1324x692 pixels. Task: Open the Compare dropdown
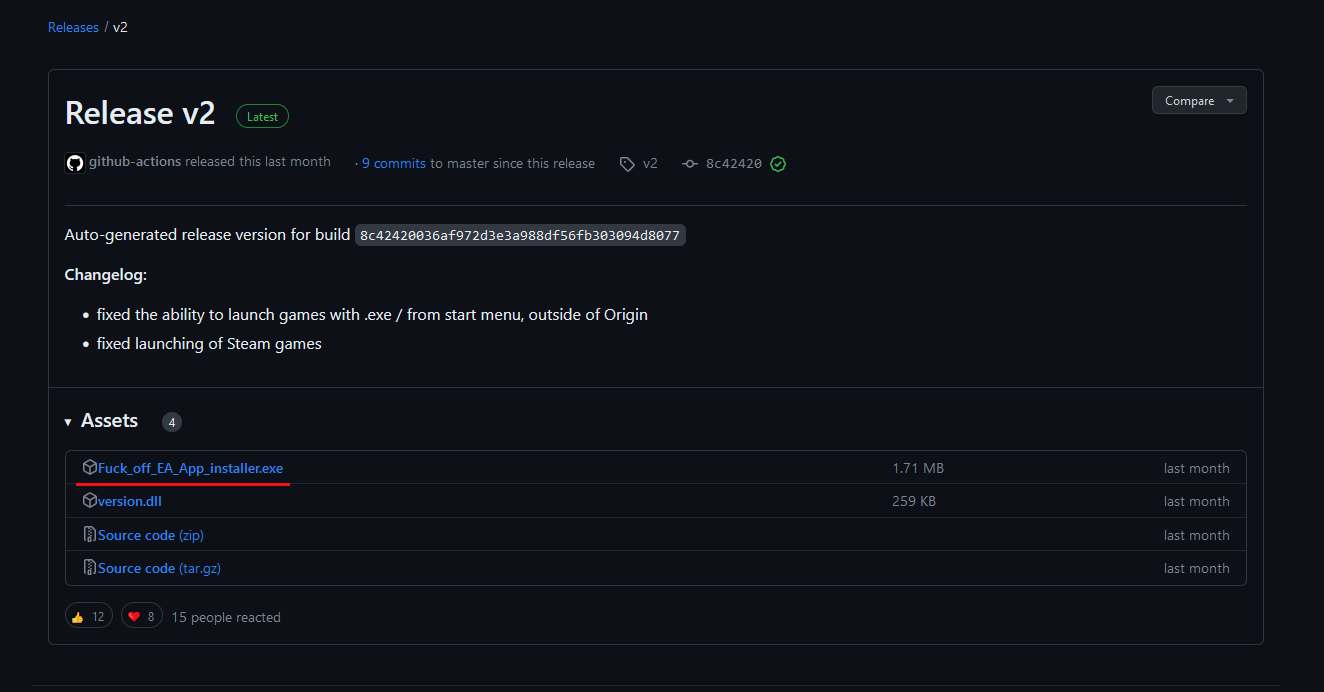[x=1198, y=101]
